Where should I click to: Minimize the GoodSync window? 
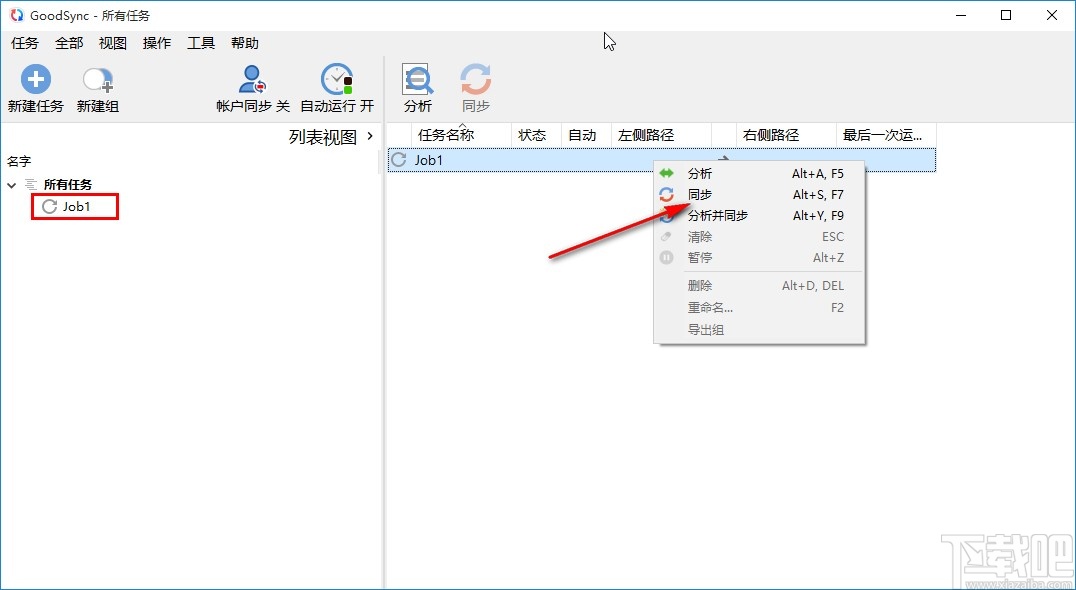click(961, 15)
